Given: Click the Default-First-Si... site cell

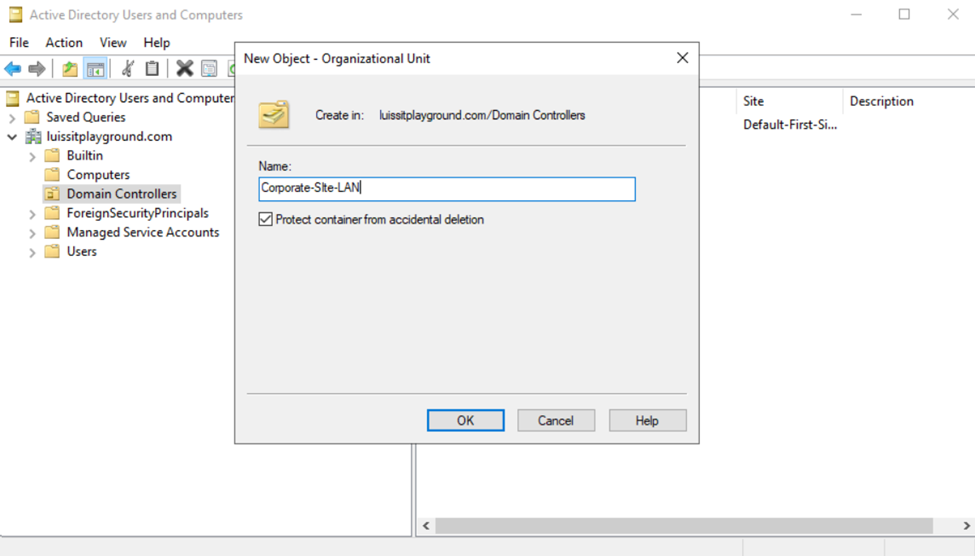Looking at the screenshot, I should coord(790,125).
